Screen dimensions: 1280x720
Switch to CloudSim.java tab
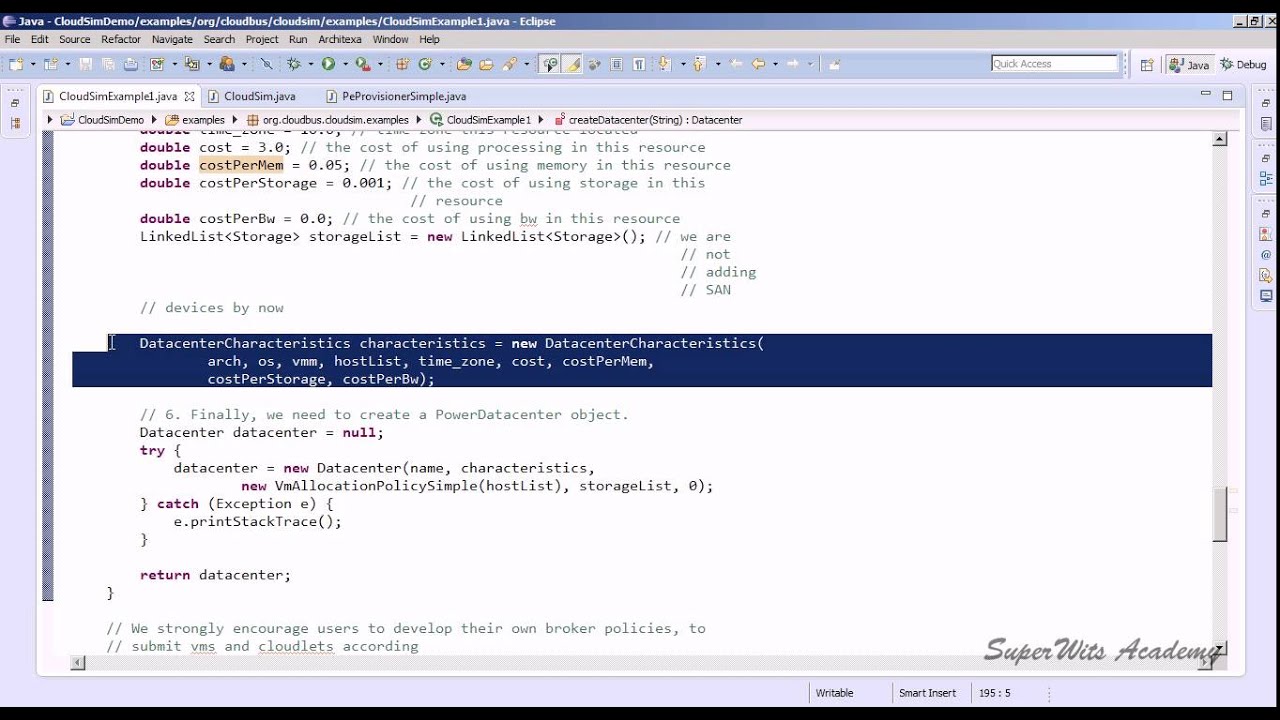259,96
